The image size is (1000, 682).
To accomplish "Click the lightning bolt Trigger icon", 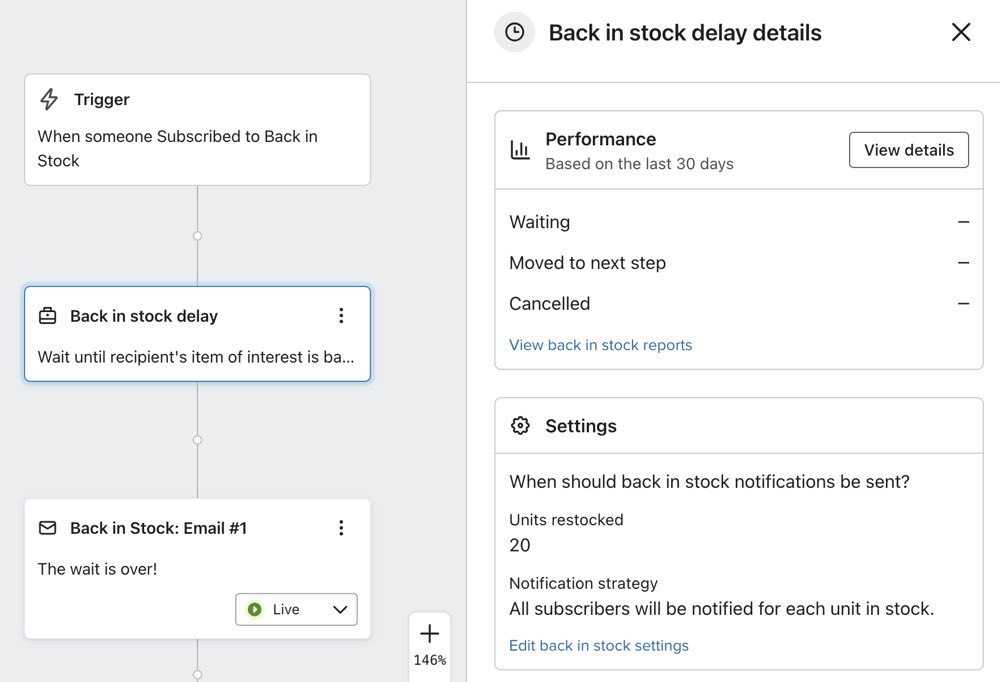I will click(48, 100).
